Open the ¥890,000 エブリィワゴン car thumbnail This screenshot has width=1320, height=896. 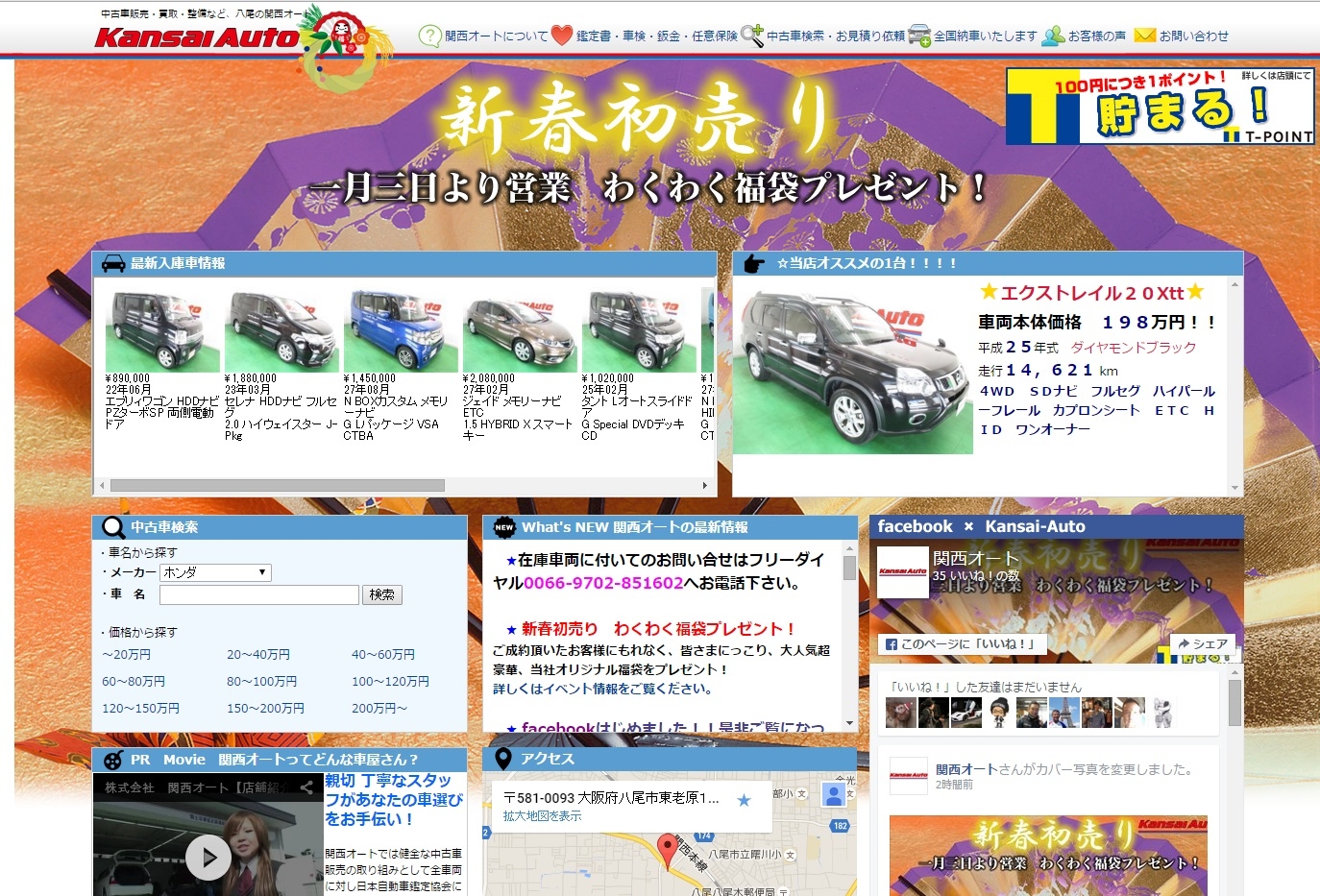(x=162, y=330)
